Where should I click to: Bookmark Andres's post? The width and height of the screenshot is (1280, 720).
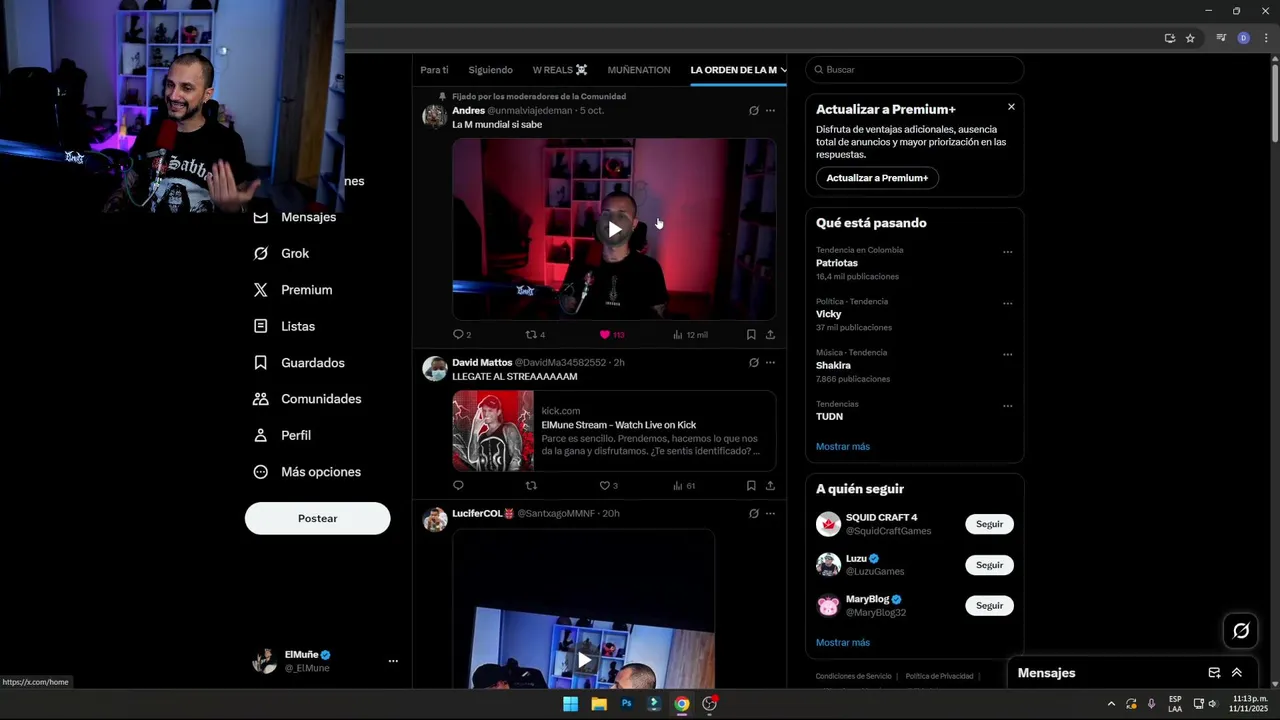(x=751, y=334)
